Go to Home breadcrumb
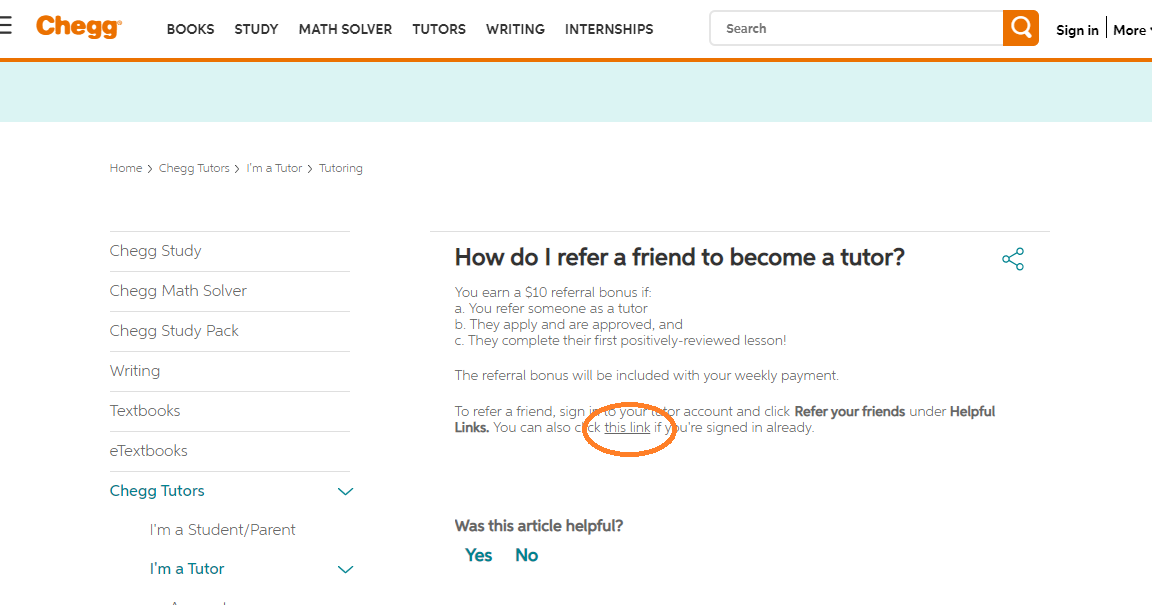Screen dimensions: 1152x605 coord(126,168)
